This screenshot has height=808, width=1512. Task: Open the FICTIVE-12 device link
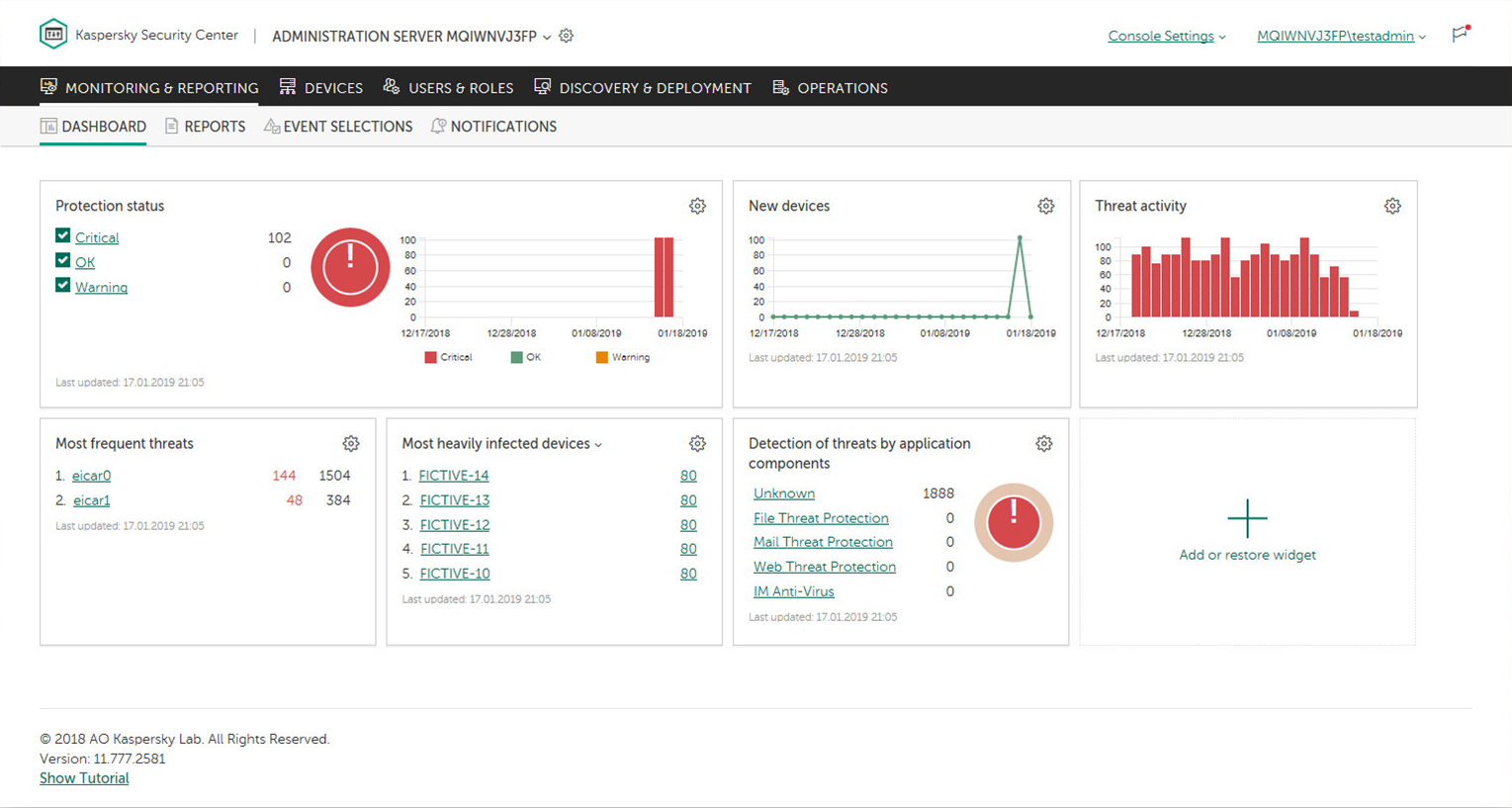click(455, 525)
